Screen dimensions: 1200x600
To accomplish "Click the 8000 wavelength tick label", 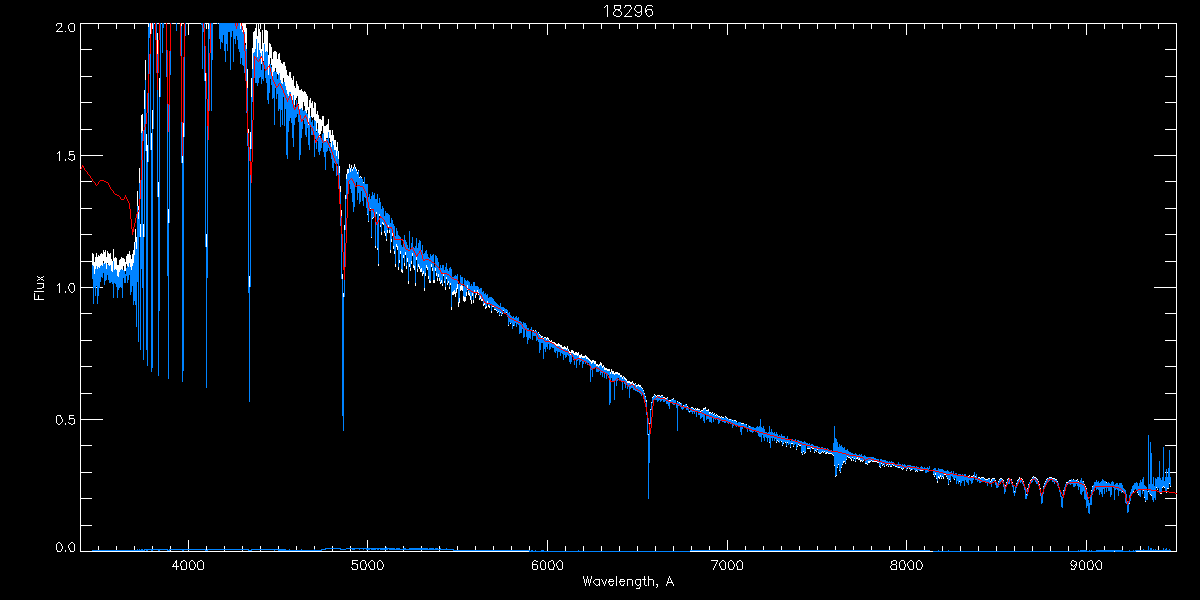I will tap(907, 565).
